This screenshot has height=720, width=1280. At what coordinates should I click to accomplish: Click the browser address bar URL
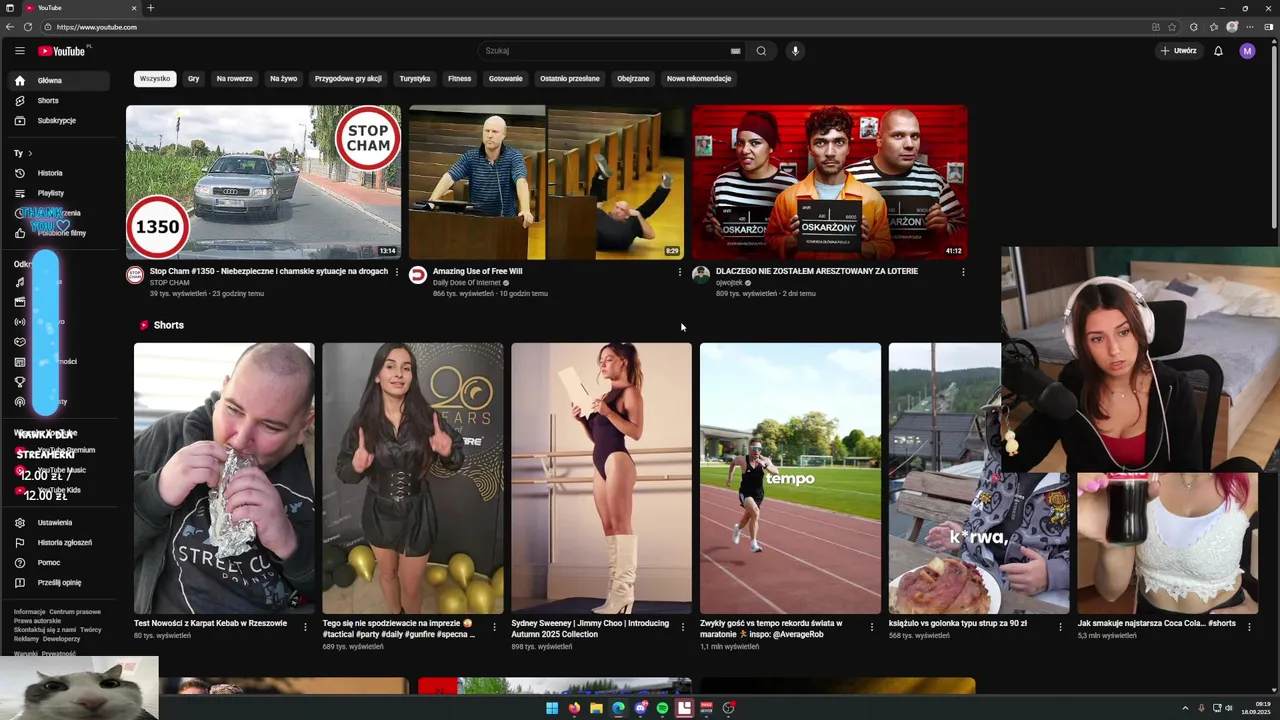(97, 27)
